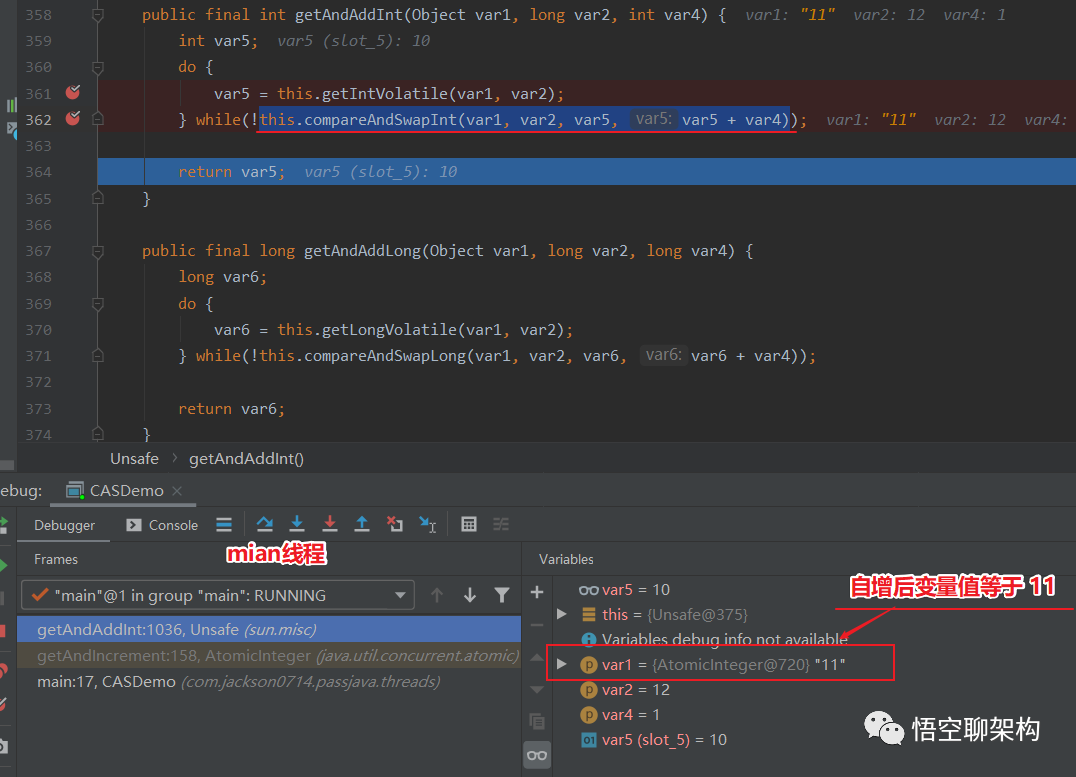This screenshot has width=1076, height=777.
Task: Click the fold marker at line 371
Action: point(97,356)
